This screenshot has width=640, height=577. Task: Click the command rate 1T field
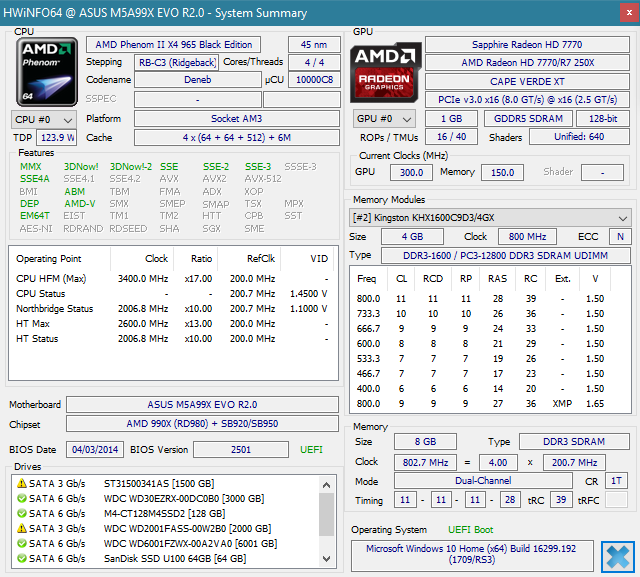click(616, 481)
